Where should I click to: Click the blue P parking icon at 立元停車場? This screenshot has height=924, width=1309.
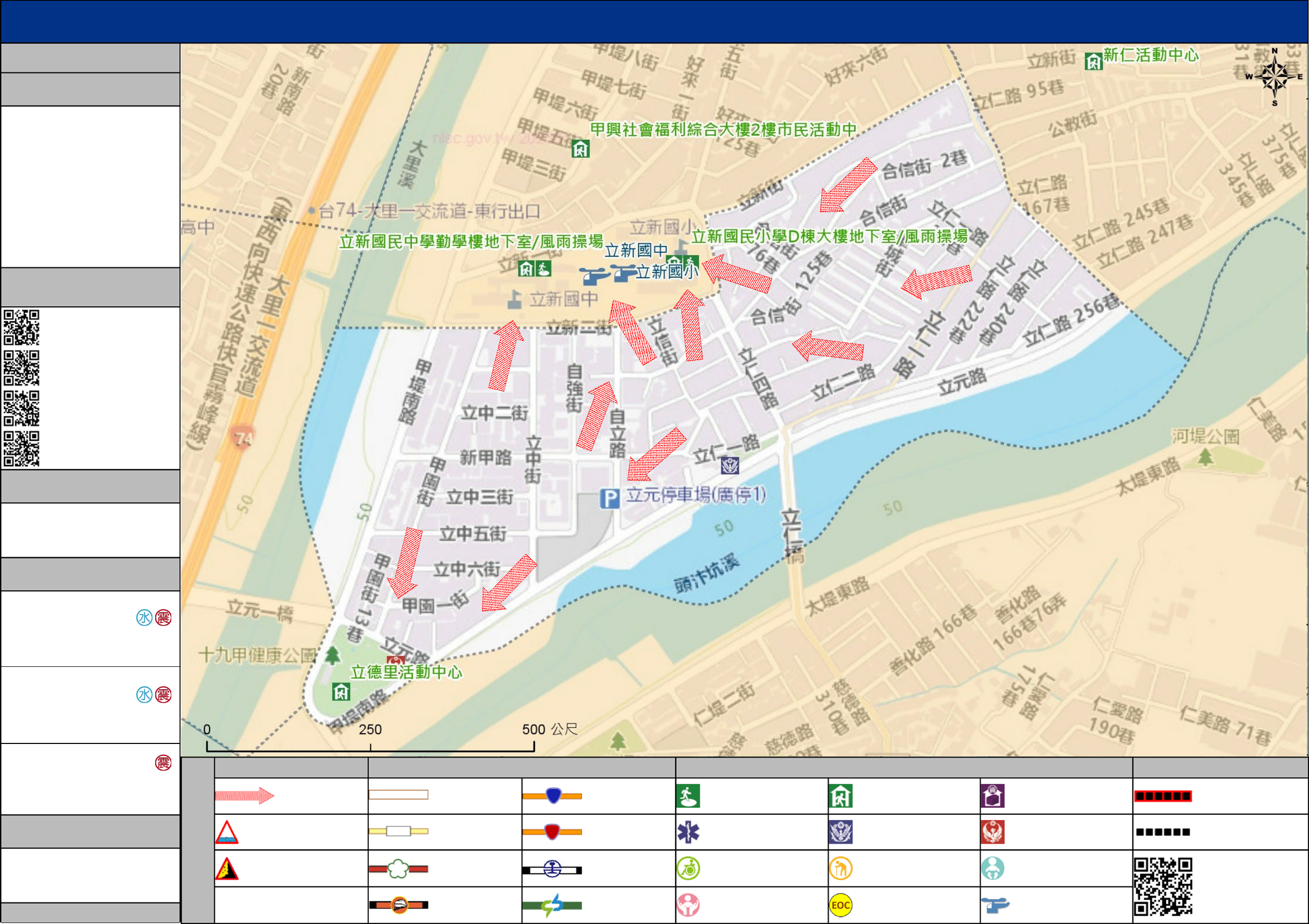(609, 499)
